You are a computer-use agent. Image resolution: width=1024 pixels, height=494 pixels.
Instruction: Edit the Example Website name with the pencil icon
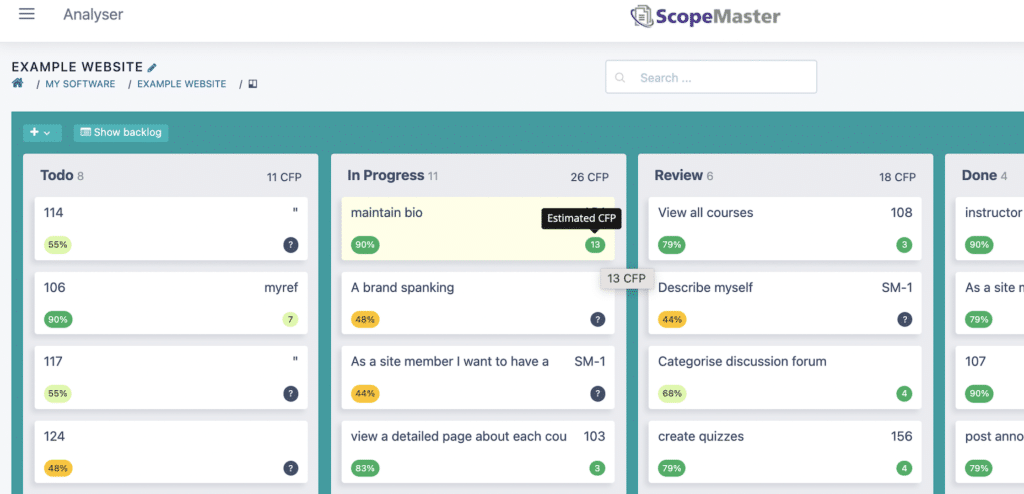click(x=152, y=67)
